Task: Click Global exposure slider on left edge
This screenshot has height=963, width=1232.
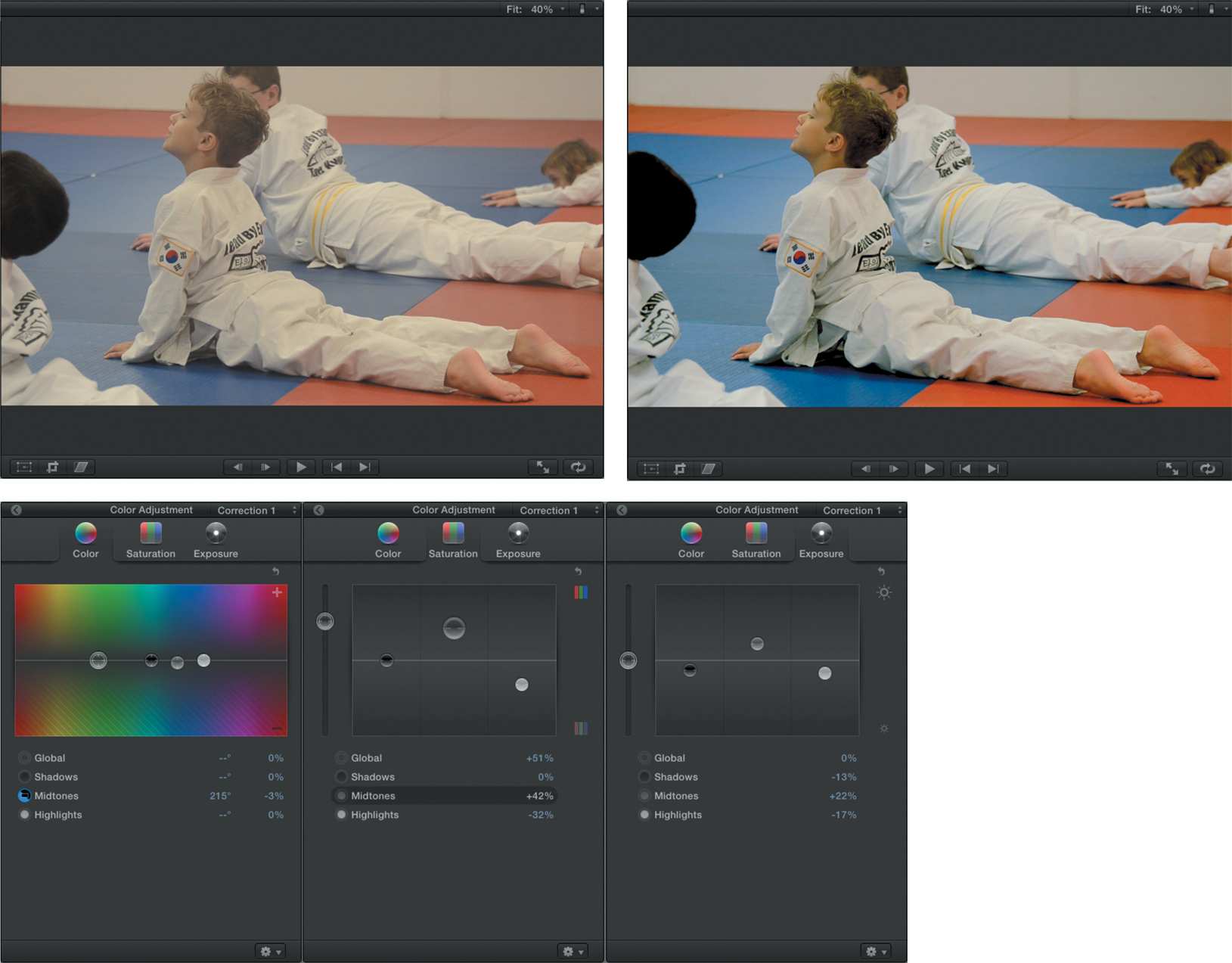Action: (628, 660)
